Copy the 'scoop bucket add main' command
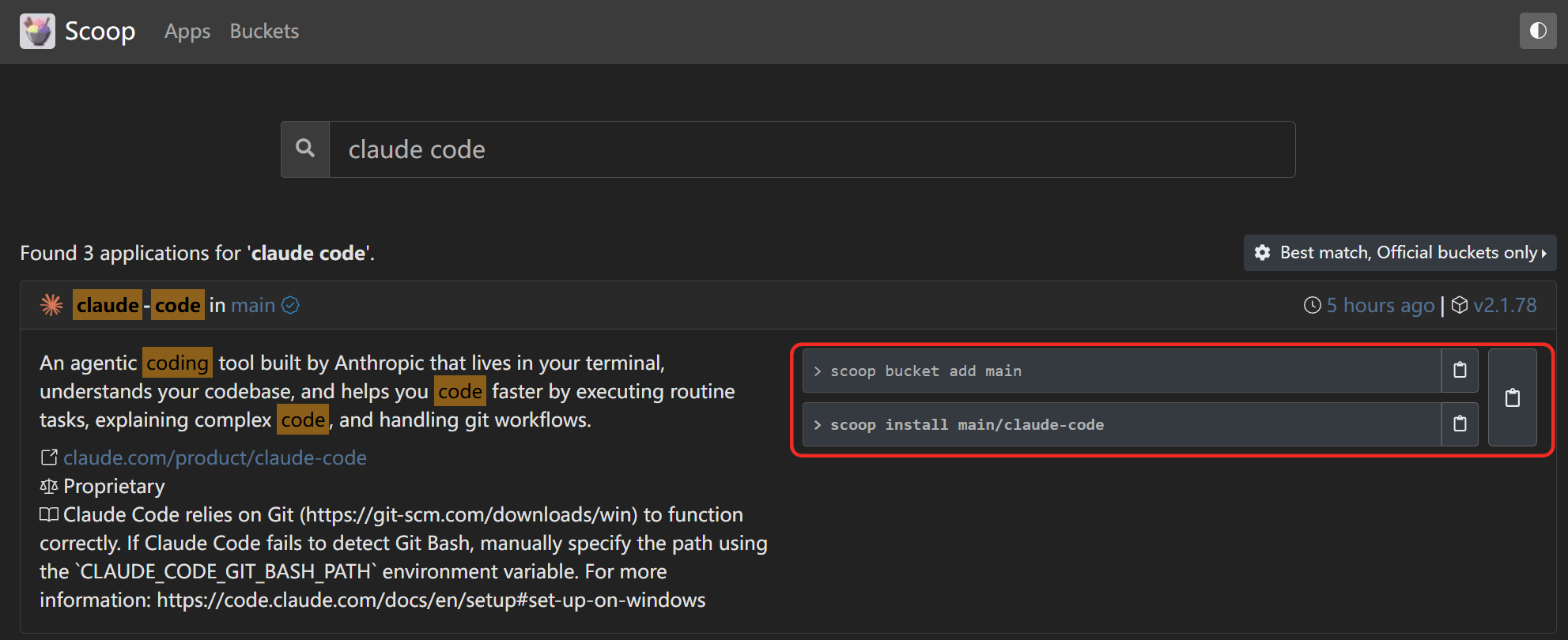This screenshot has height=640, width=1568. (x=1460, y=371)
